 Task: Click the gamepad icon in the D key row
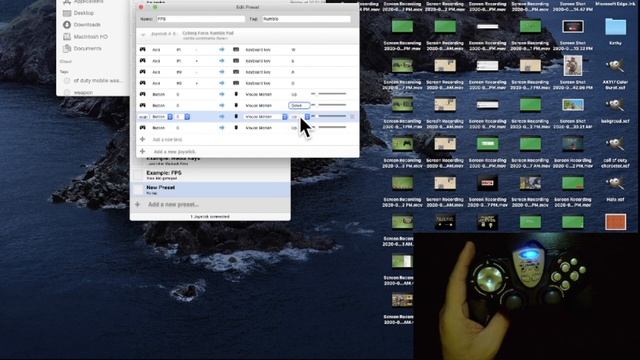(142, 83)
